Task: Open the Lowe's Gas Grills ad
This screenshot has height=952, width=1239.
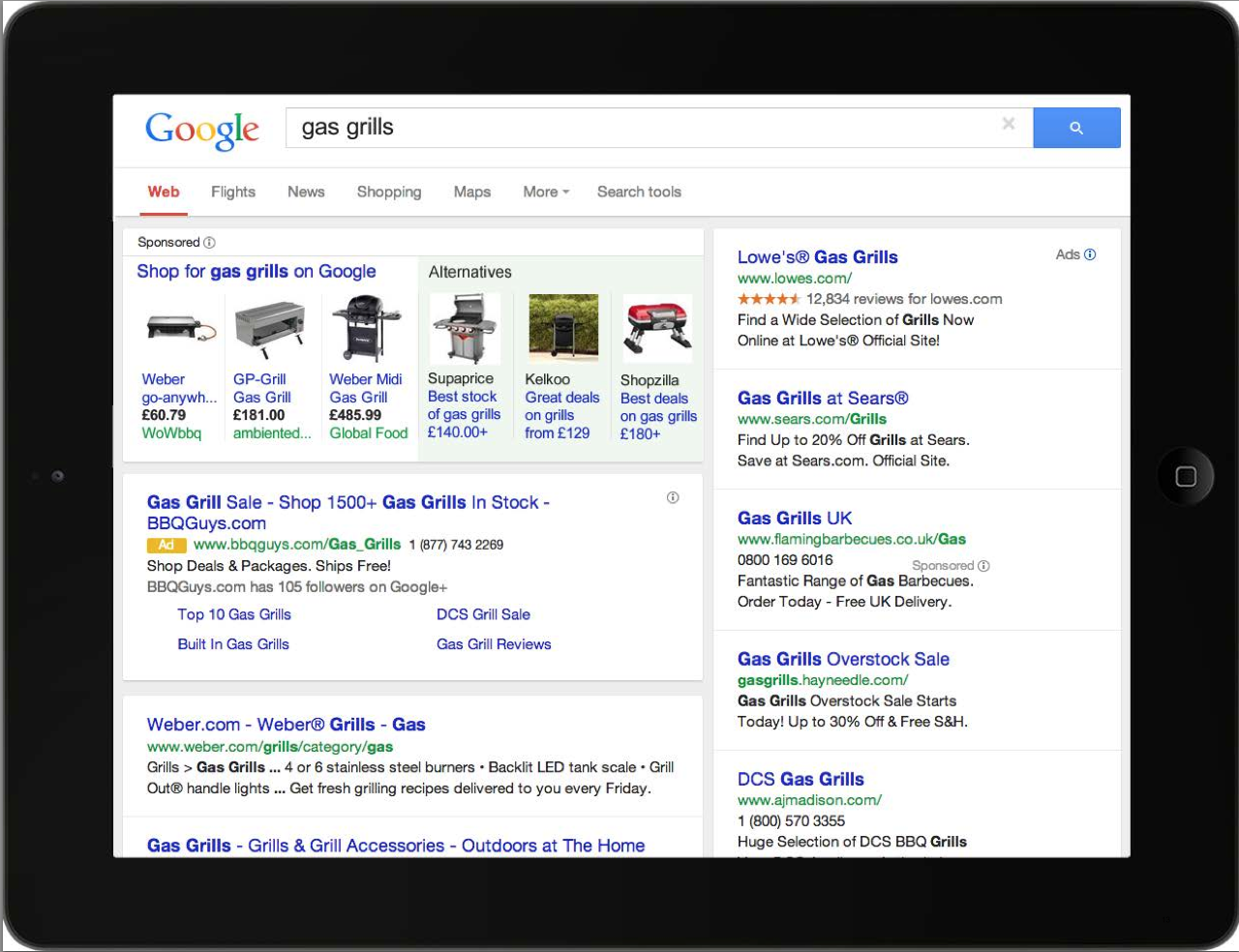Action: coord(818,257)
